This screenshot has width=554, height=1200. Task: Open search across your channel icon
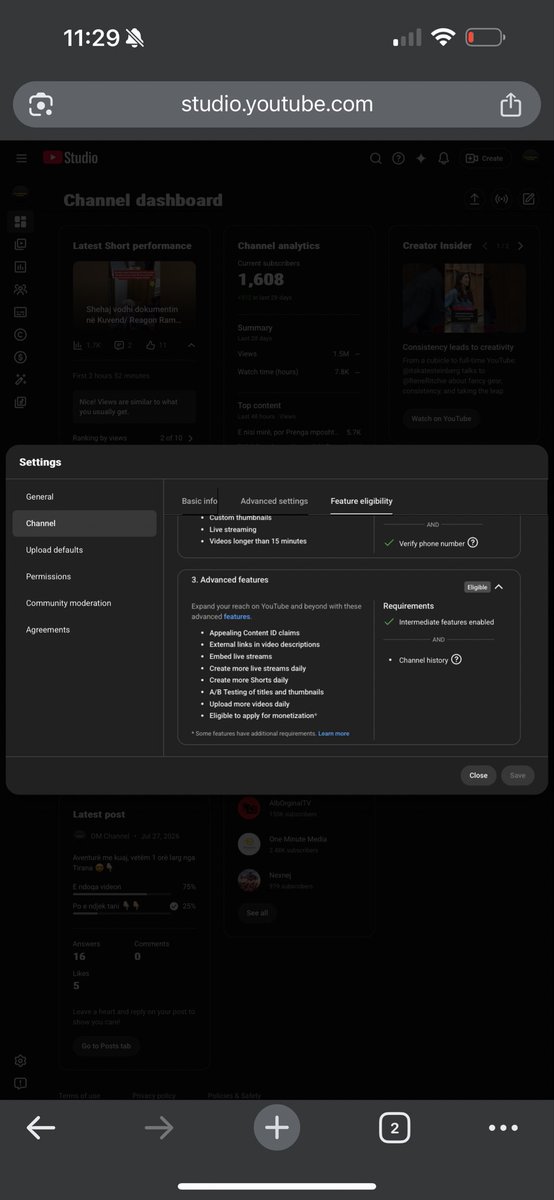(376, 158)
